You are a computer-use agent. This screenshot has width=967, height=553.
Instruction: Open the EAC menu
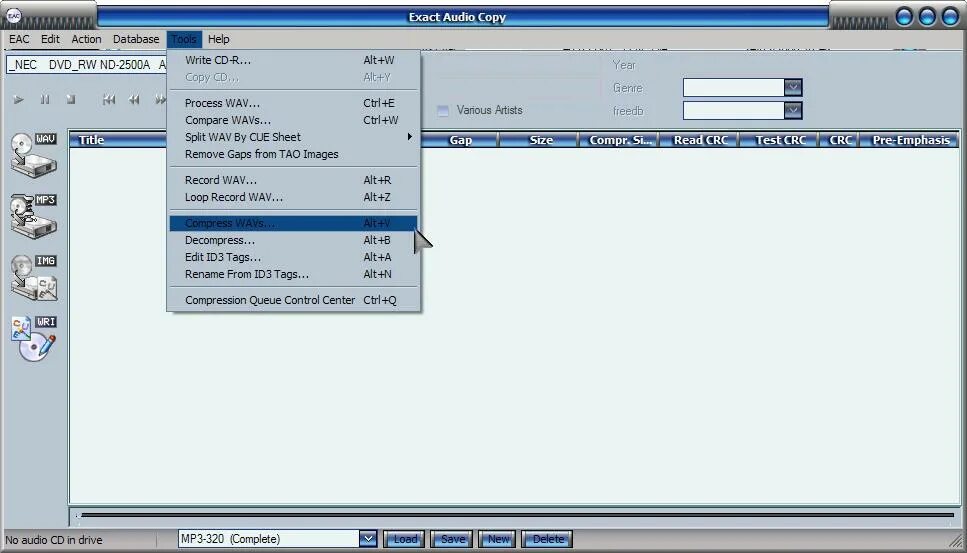[x=19, y=39]
